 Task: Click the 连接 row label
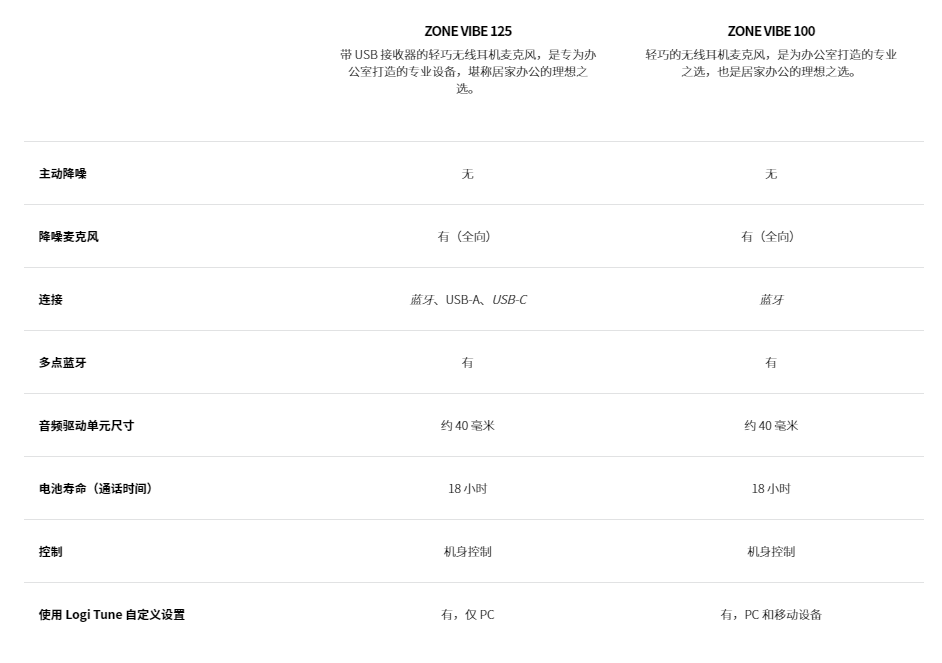[x=51, y=300]
